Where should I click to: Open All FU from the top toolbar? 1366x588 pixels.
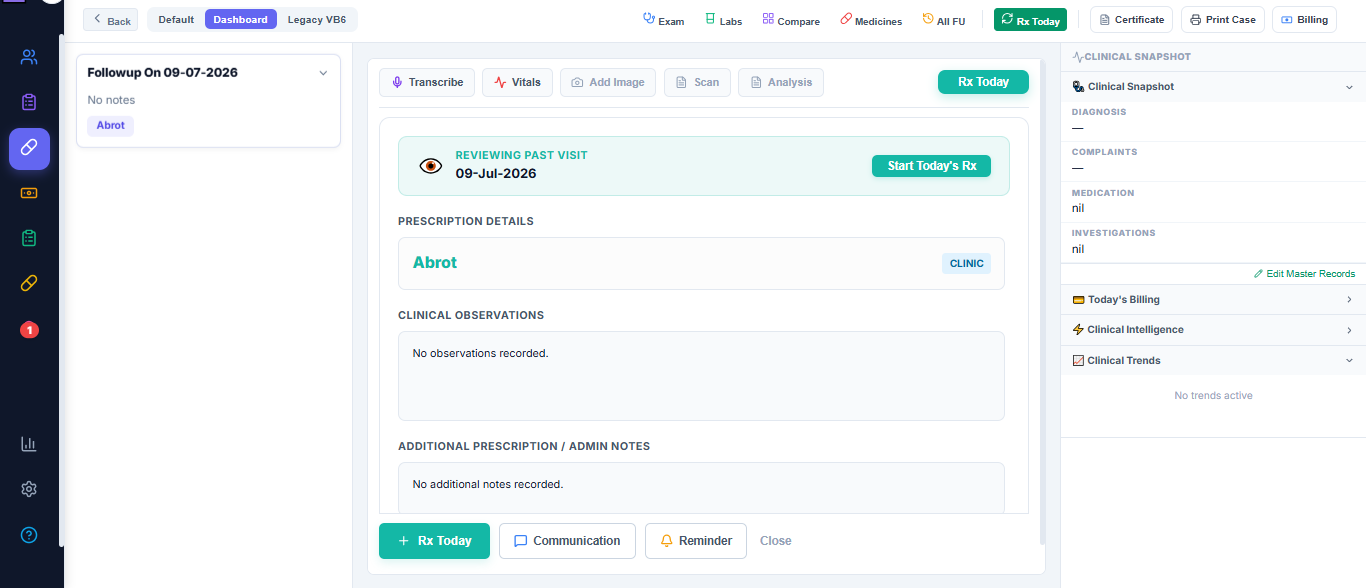pos(944,20)
